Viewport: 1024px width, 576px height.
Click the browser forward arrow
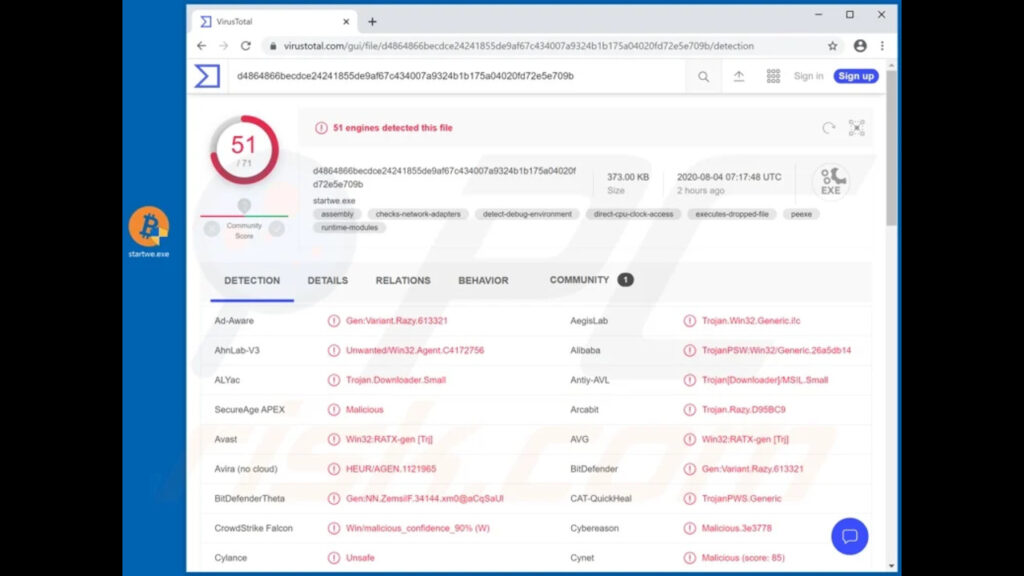223,46
